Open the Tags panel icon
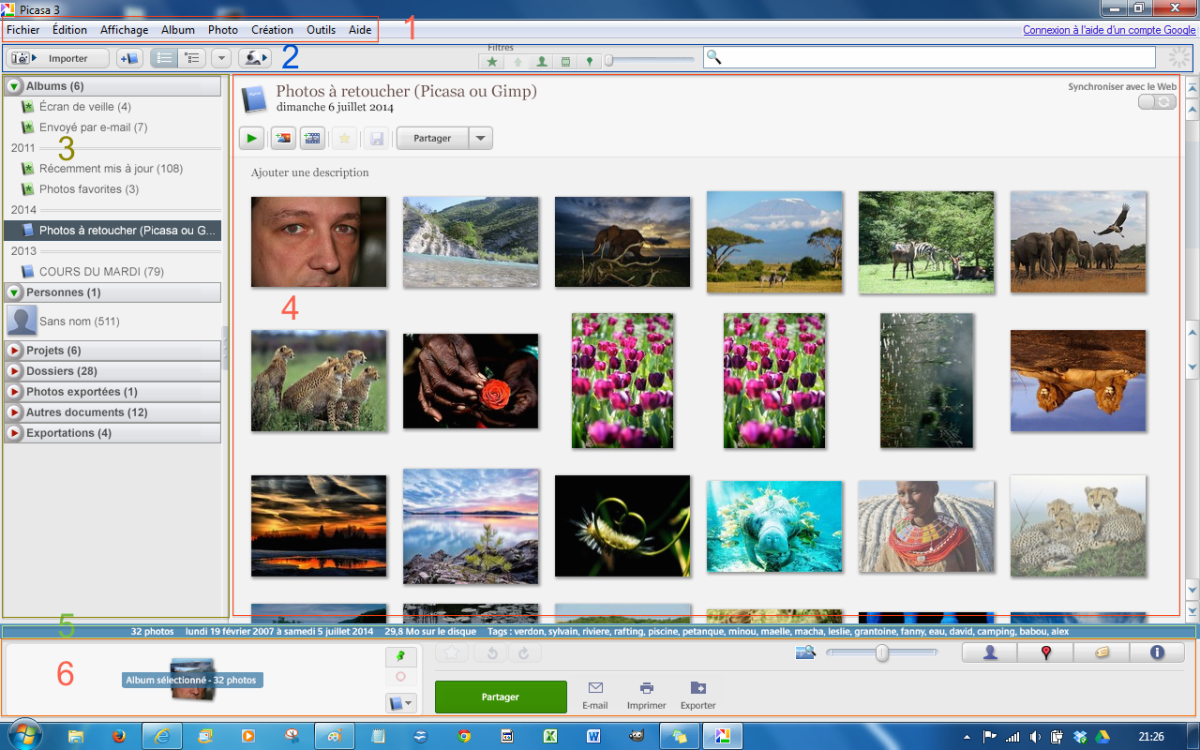Screen dimensions: 1200x750 tap(1102, 653)
